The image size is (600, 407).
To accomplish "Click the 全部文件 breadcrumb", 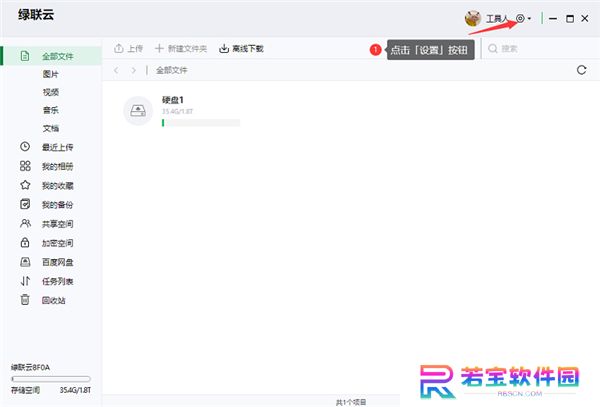I will pos(171,70).
